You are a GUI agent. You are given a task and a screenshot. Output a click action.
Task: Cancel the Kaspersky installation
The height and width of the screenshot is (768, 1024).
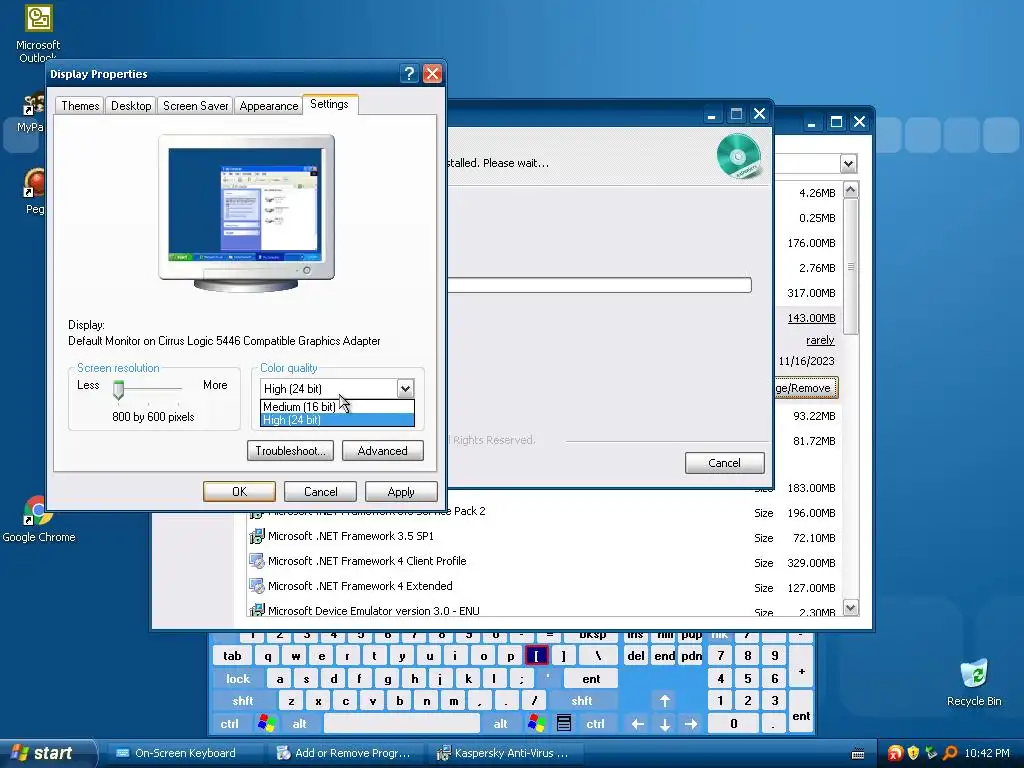[724, 463]
